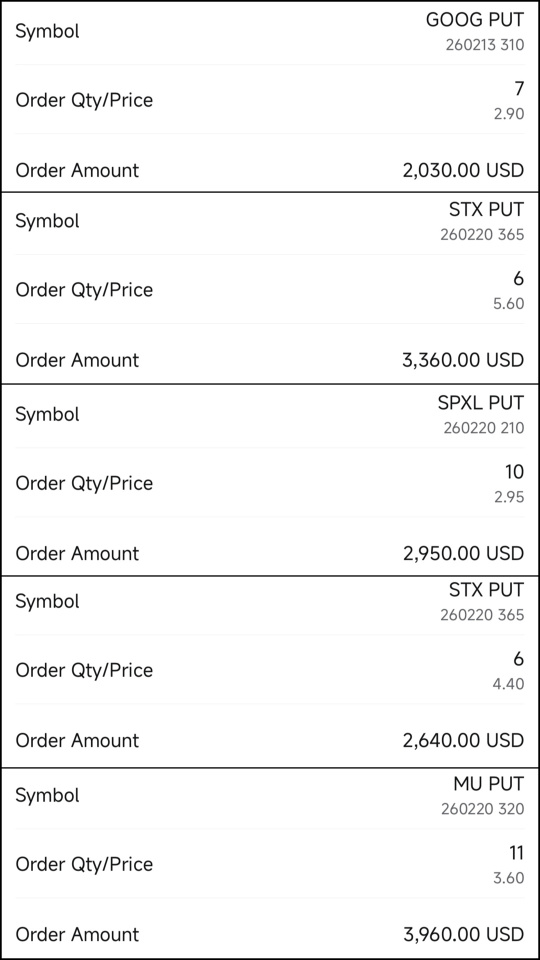Select the MU PUT symbol name
The height and width of the screenshot is (960, 540).
click(489, 784)
